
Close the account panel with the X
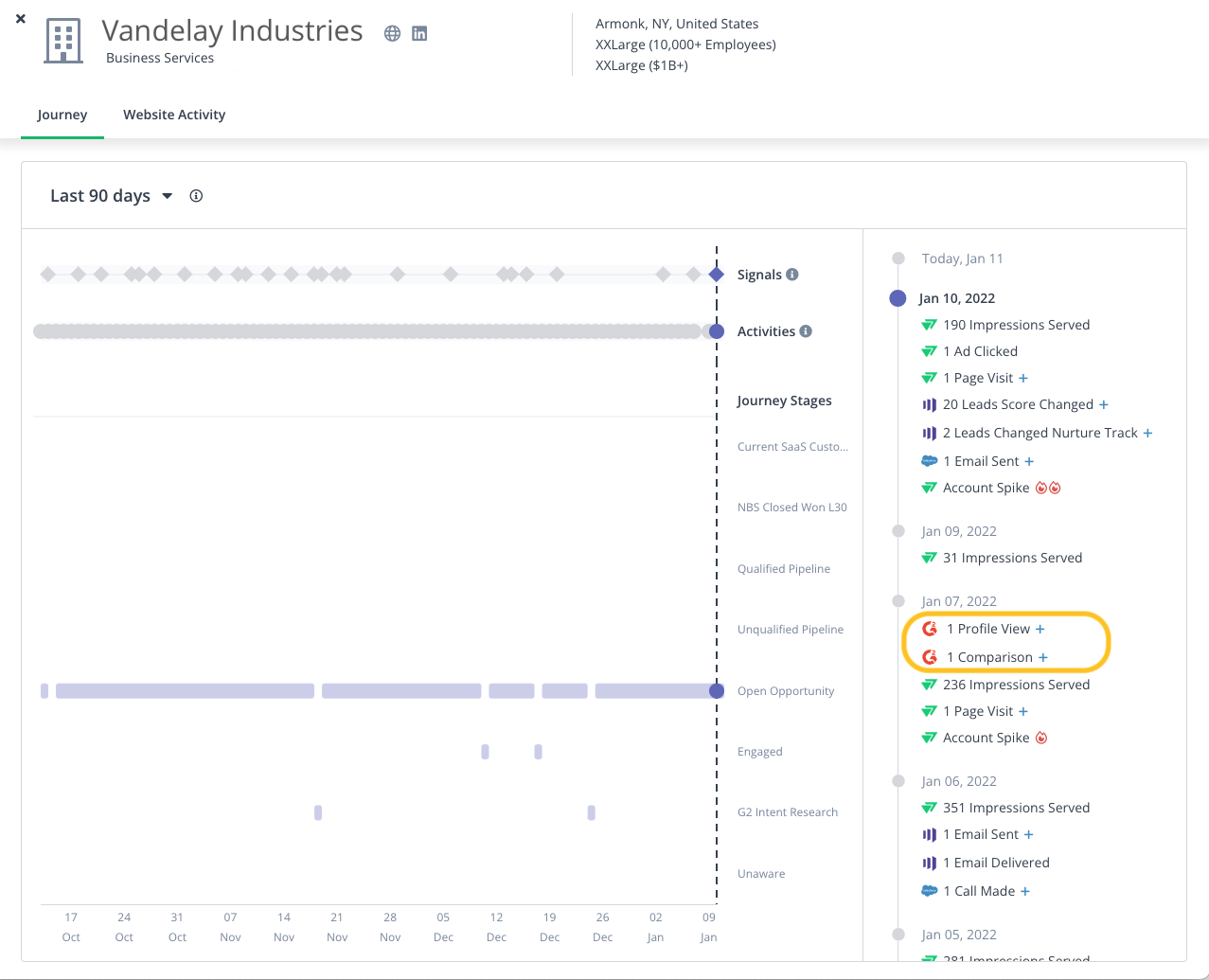coord(21,18)
